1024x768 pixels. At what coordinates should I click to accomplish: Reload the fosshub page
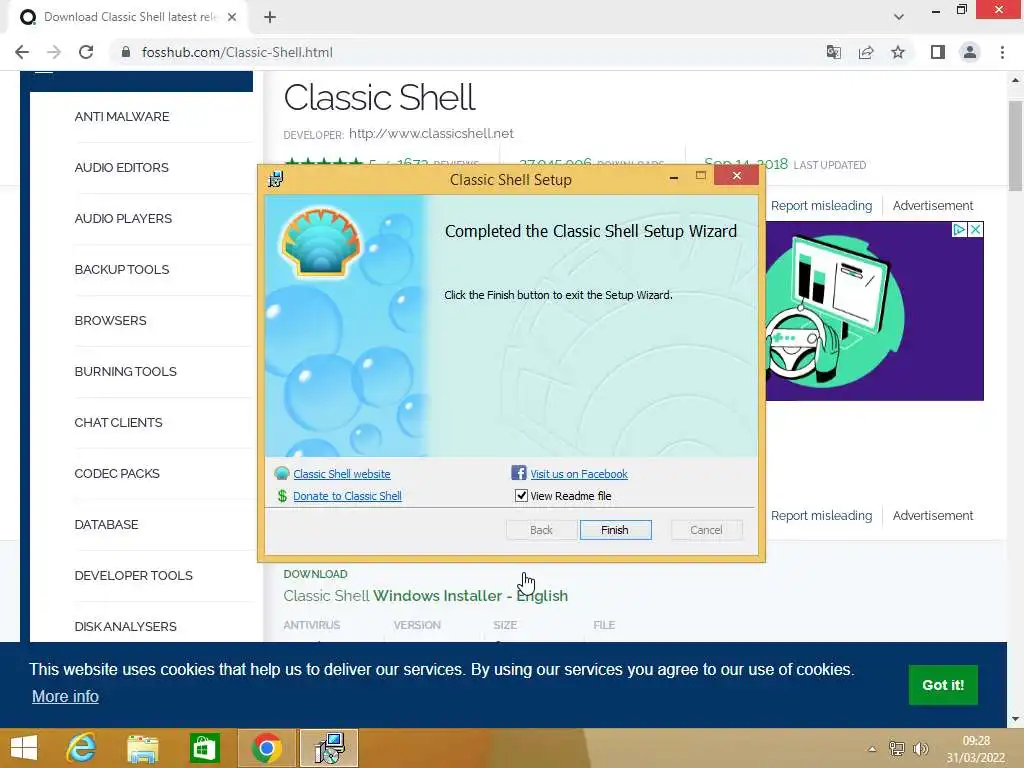(x=86, y=52)
